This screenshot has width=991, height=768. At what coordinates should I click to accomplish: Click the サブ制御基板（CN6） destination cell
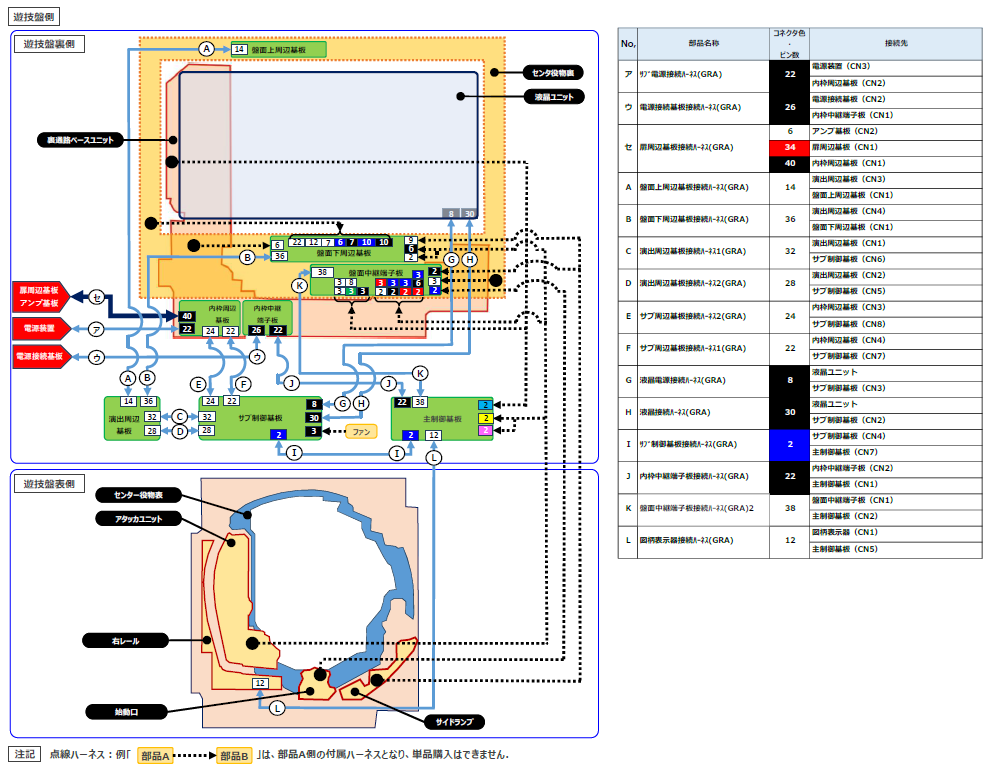896,260
